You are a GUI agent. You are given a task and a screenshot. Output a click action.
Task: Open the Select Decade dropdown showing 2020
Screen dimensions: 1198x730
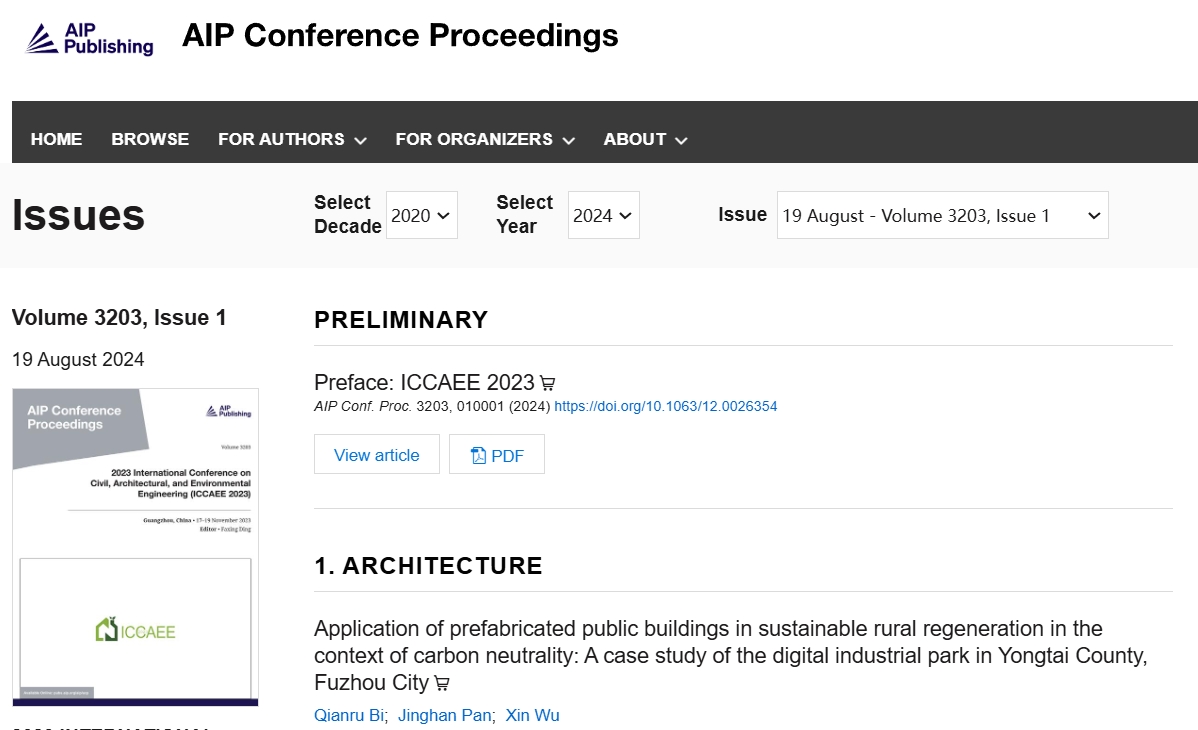(422, 216)
